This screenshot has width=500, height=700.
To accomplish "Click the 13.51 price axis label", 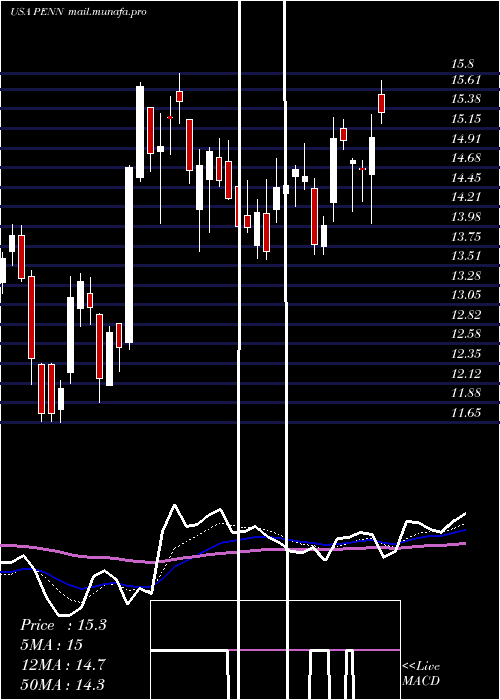I will 466,256.
